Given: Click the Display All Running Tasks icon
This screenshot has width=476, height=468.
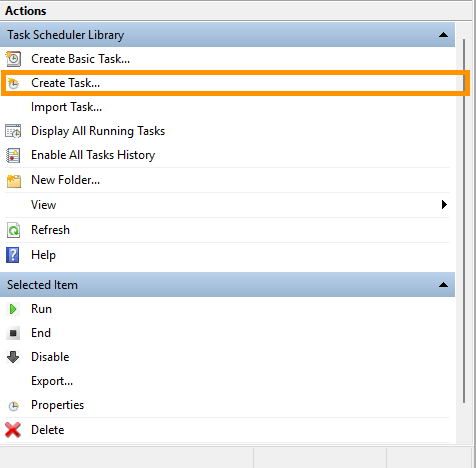Looking at the screenshot, I should (13, 131).
